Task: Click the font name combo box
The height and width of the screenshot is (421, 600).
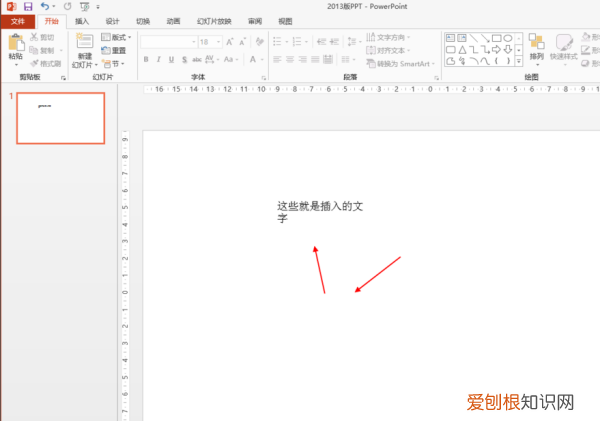Action: (x=169, y=42)
